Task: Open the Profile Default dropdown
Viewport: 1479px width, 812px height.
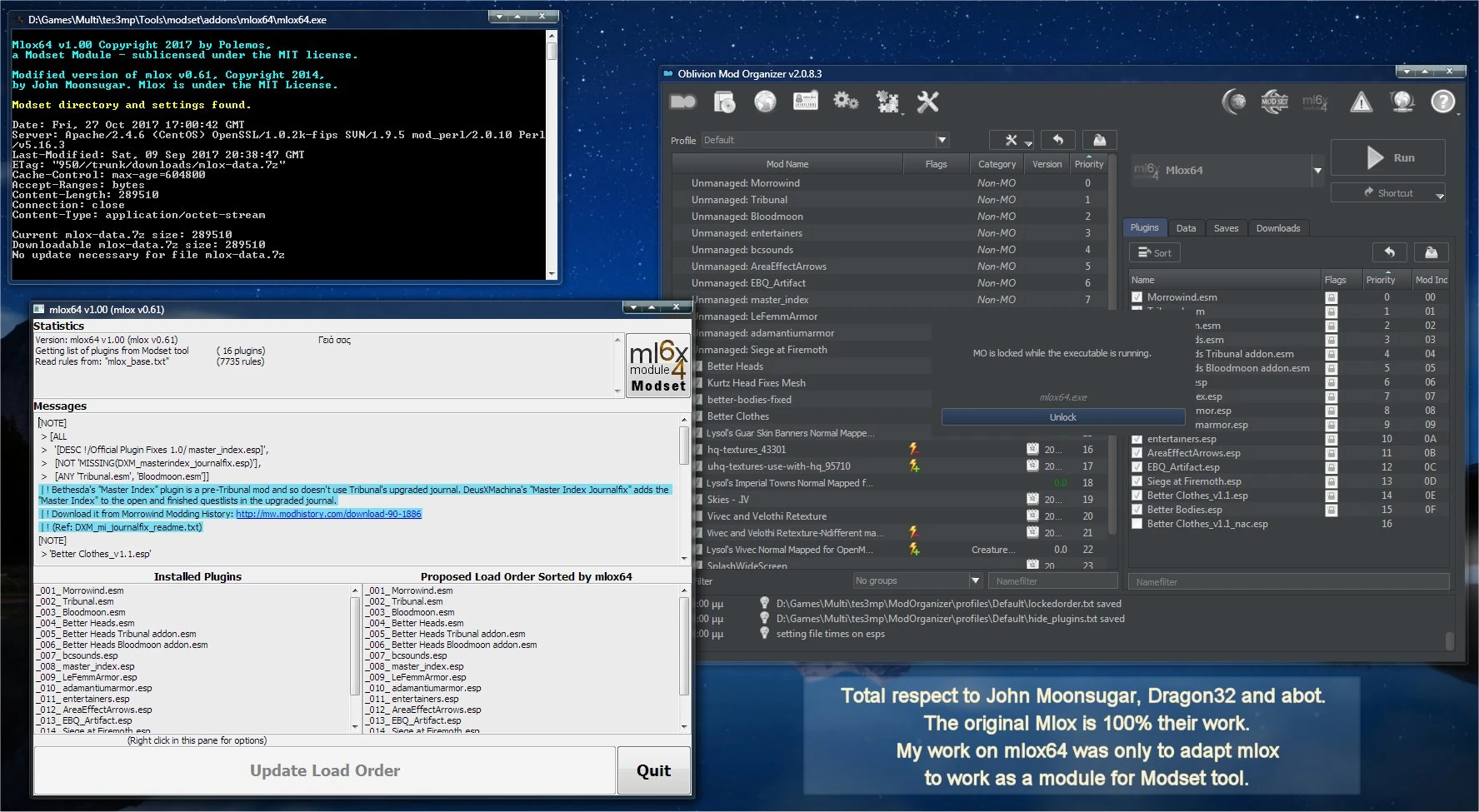Action: pyautogui.click(x=825, y=140)
